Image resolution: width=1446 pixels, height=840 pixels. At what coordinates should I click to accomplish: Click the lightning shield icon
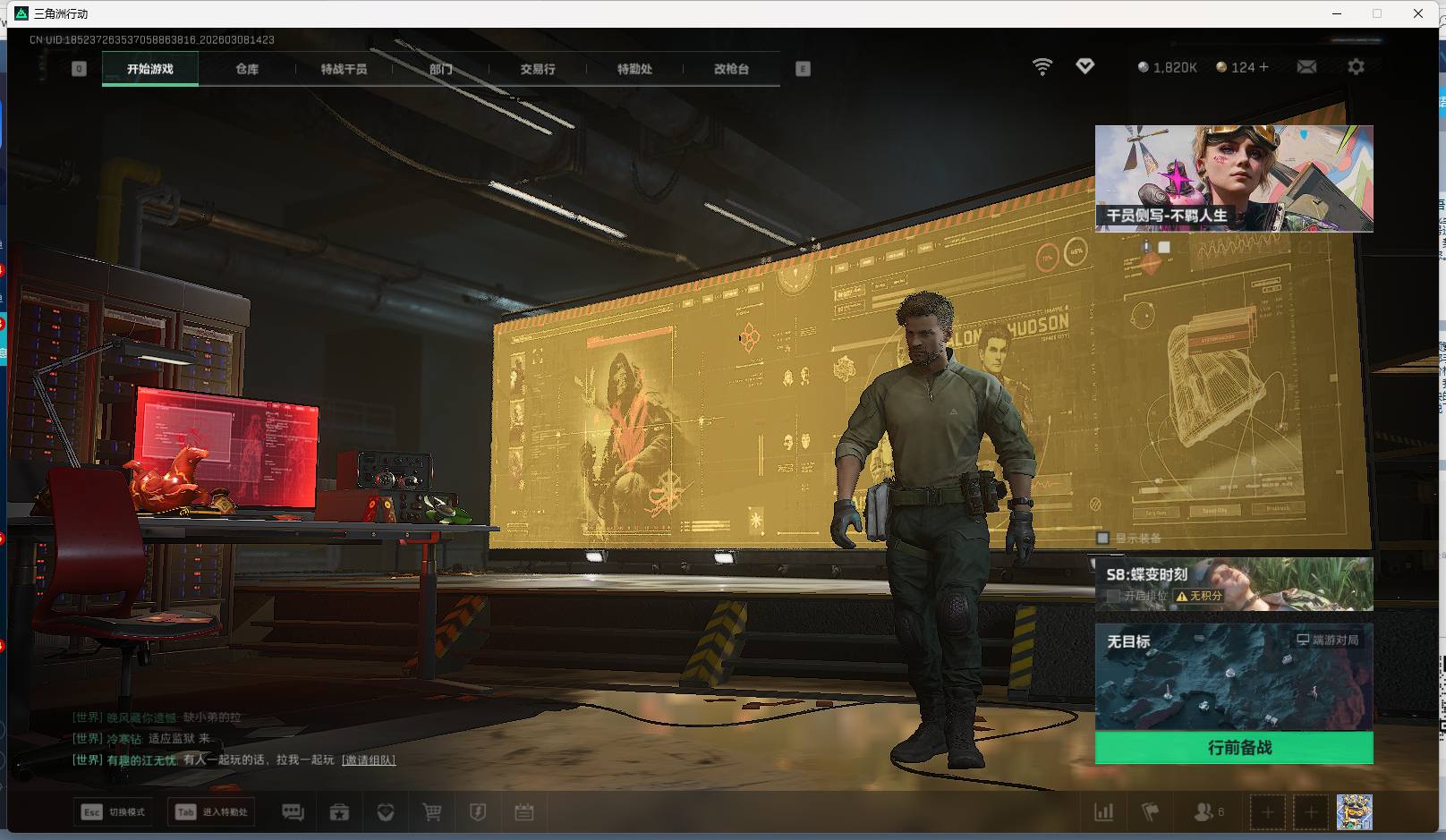coord(478,812)
